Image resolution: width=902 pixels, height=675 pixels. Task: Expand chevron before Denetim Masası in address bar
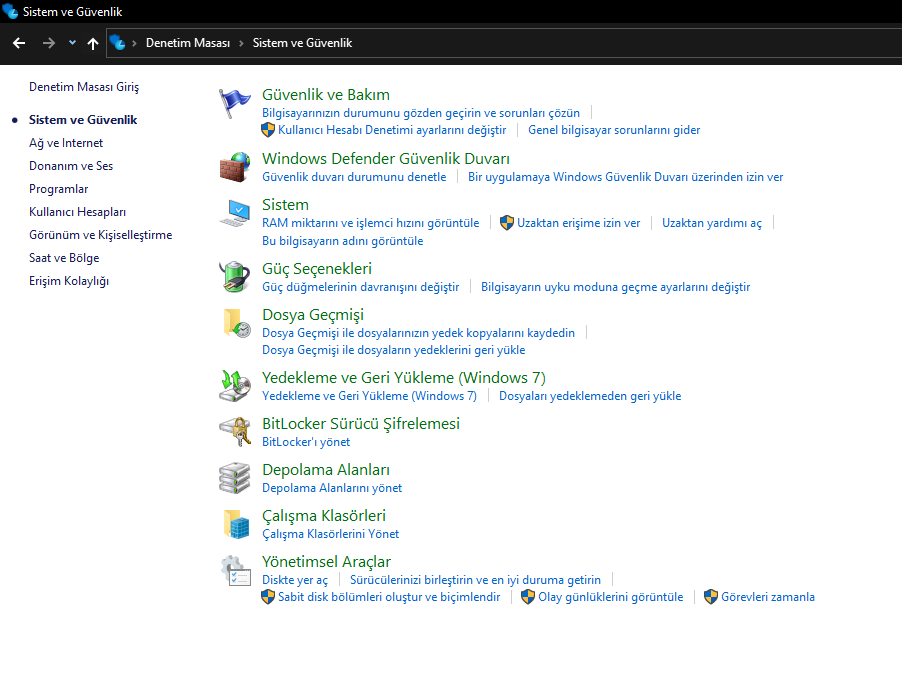[134, 43]
